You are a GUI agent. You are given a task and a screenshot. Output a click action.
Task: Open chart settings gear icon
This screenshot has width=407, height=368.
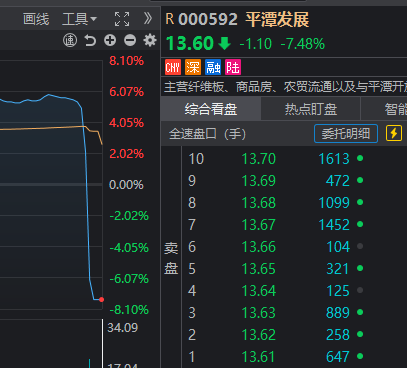pyautogui.click(x=150, y=40)
